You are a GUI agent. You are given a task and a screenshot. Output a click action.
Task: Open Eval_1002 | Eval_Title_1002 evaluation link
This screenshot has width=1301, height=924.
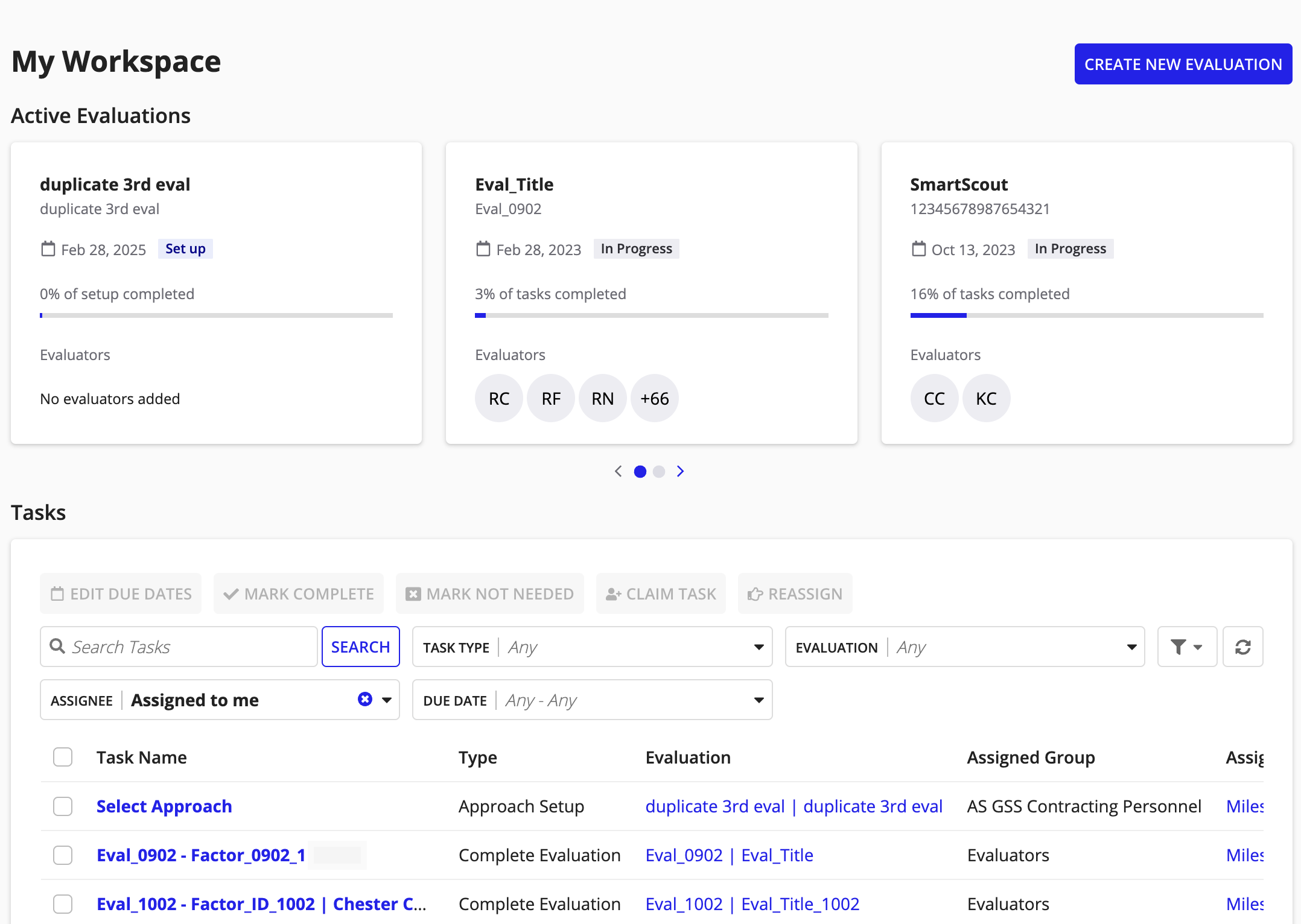[x=752, y=903]
